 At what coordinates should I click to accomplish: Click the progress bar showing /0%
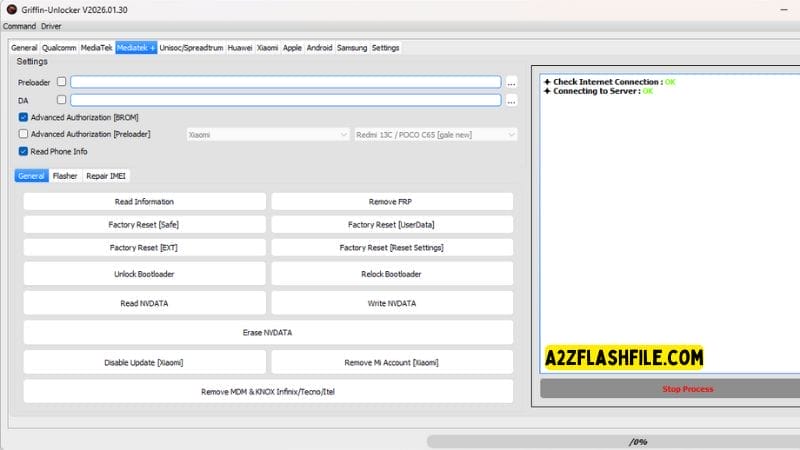point(613,441)
